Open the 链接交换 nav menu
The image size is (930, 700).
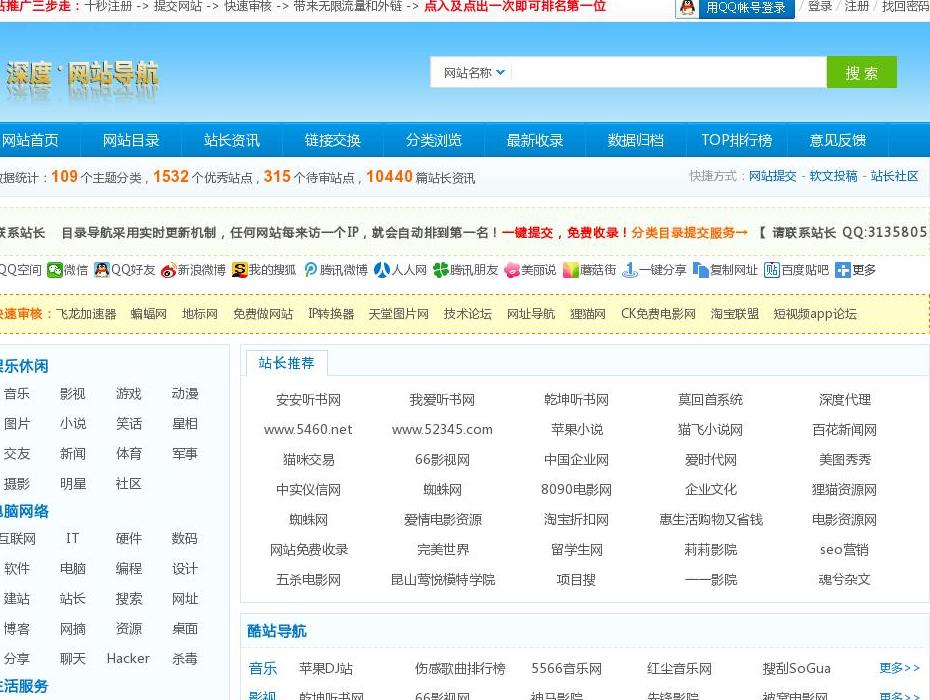coord(333,140)
